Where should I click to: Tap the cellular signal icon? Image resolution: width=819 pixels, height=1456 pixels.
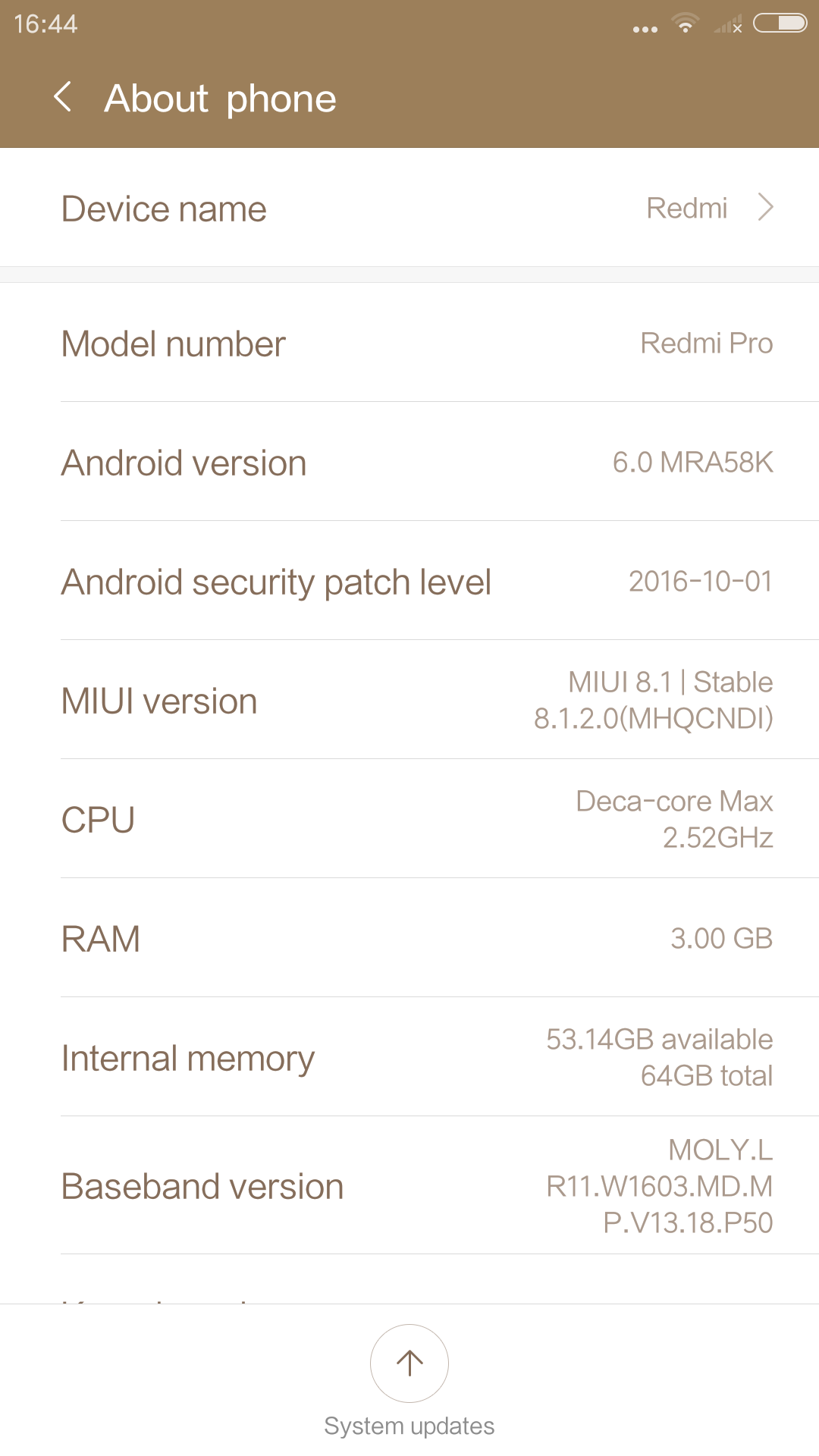coord(728,26)
